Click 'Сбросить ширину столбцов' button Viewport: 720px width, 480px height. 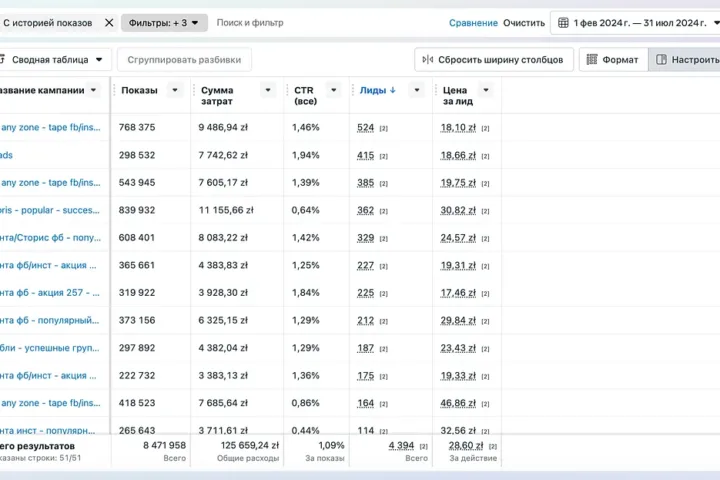click(x=494, y=60)
